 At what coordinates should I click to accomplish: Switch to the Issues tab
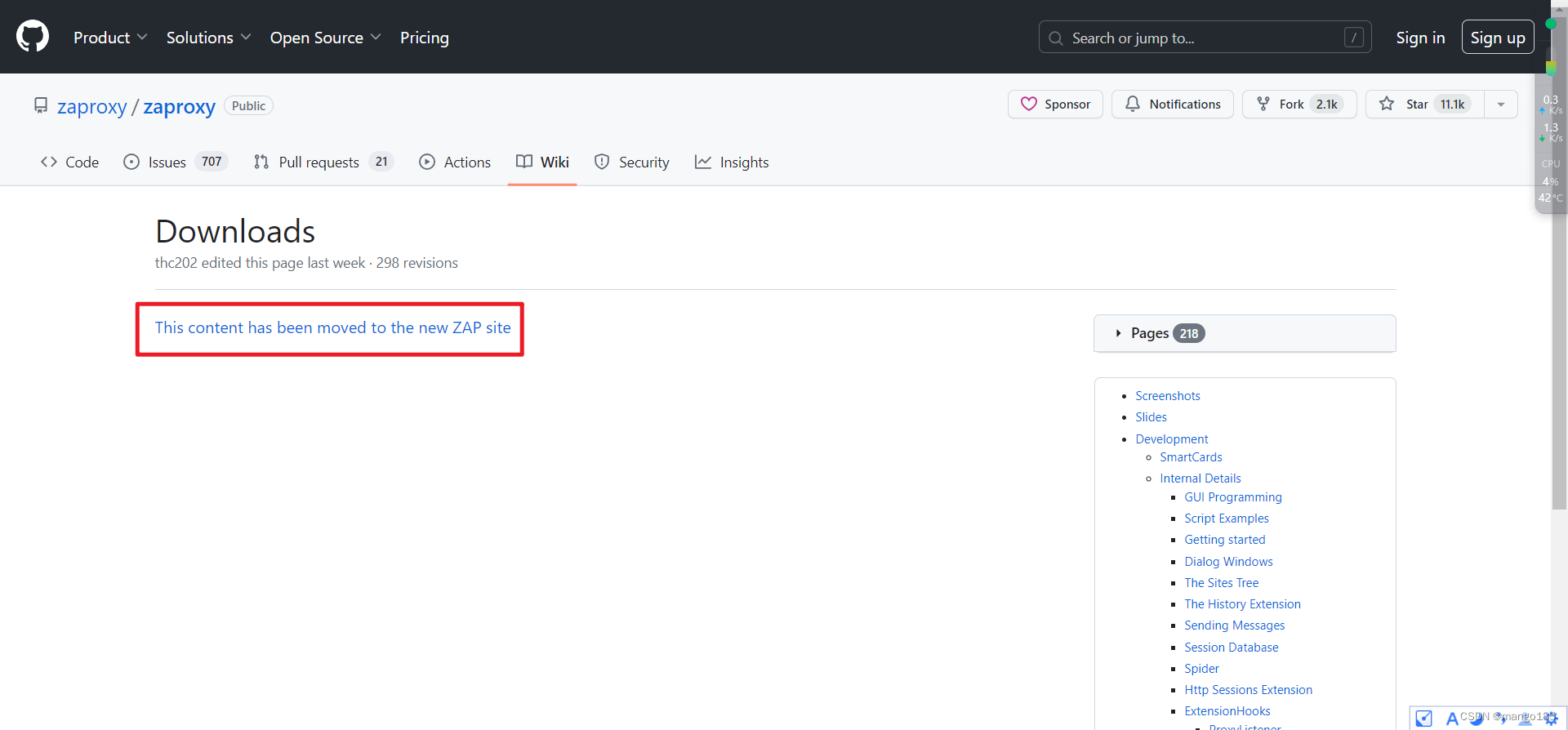click(175, 162)
